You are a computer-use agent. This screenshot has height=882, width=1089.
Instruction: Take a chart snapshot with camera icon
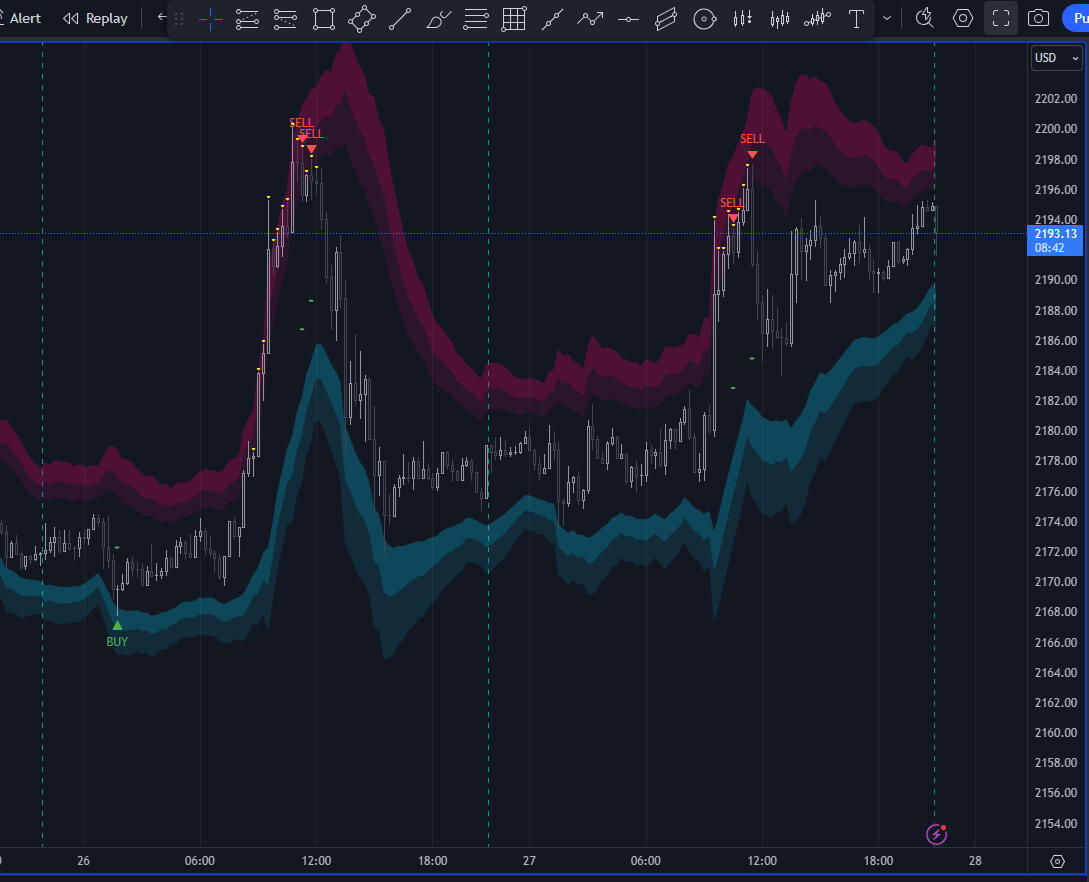point(1039,19)
